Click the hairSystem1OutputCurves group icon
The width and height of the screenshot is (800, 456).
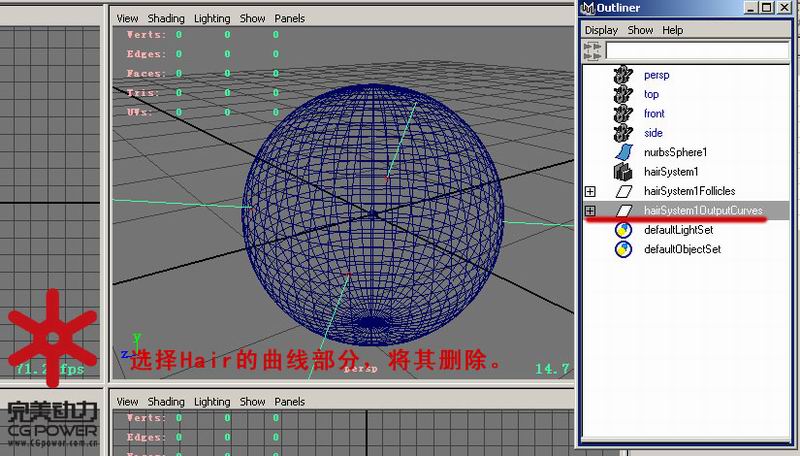623,210
